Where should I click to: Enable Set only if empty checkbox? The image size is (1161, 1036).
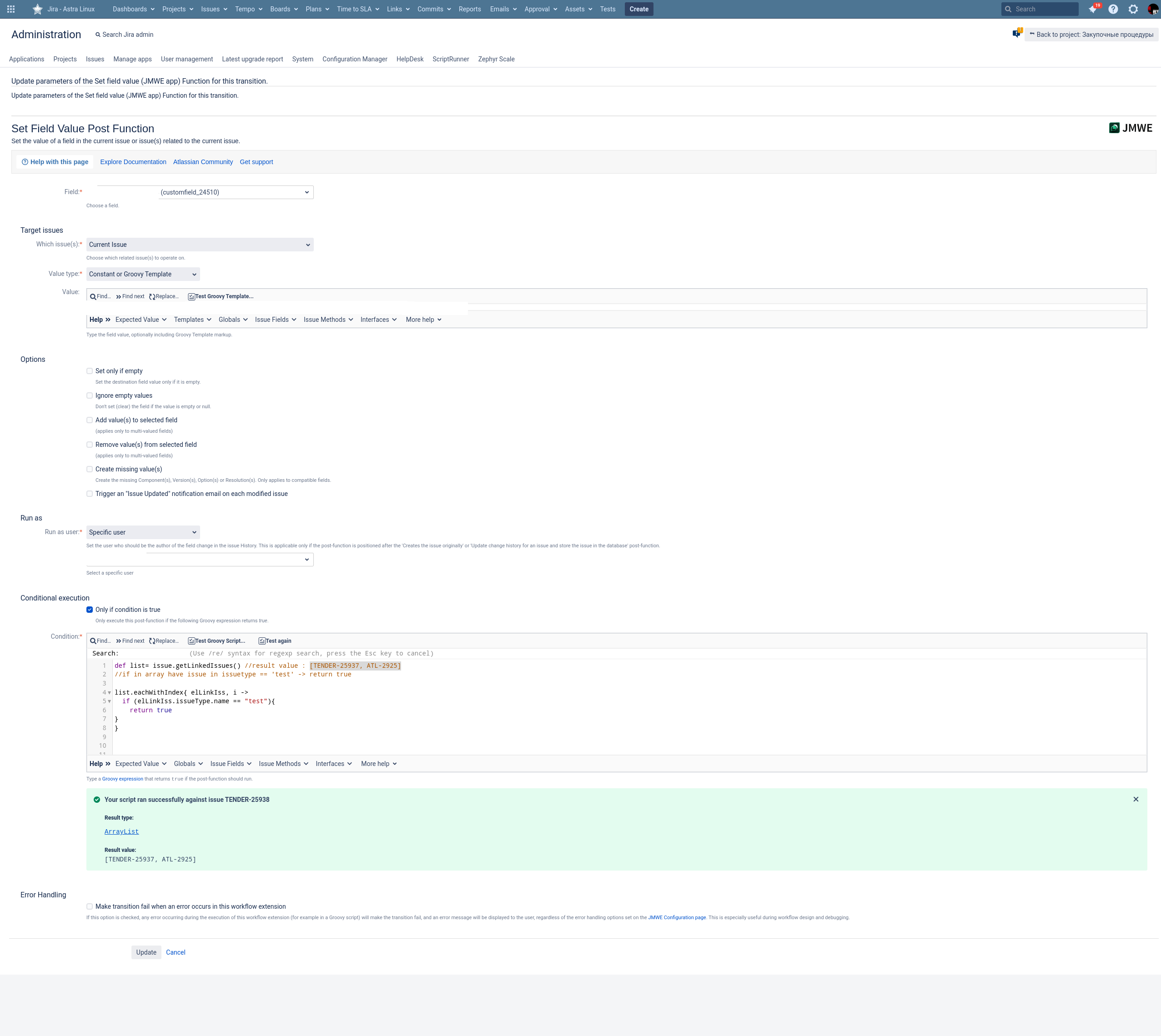pos(90,371)
